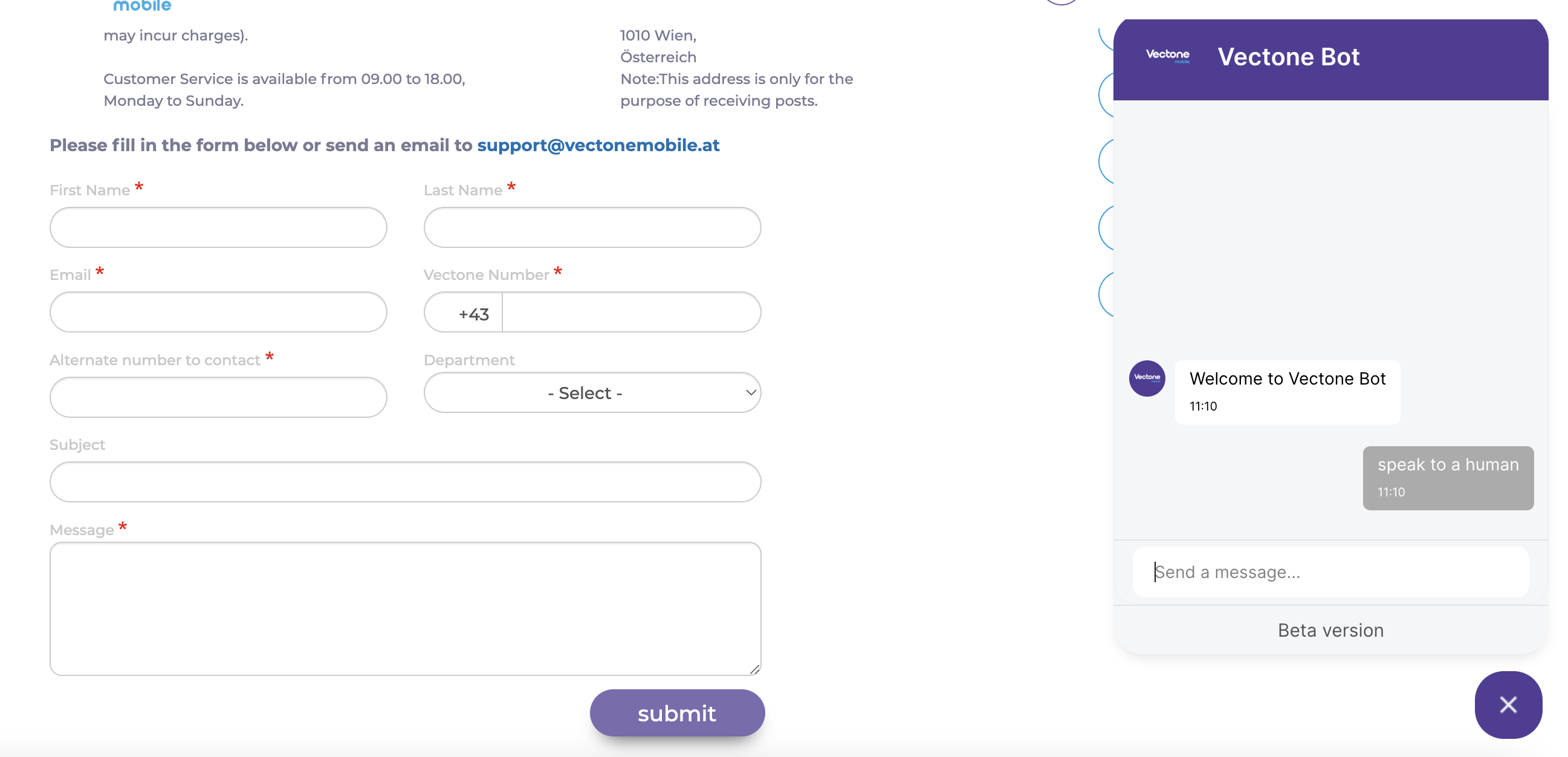Viewport: 1568px width, 757px height.
Task: Click the support@vectonemobile.at email link
Action: [x=598, y=145]
